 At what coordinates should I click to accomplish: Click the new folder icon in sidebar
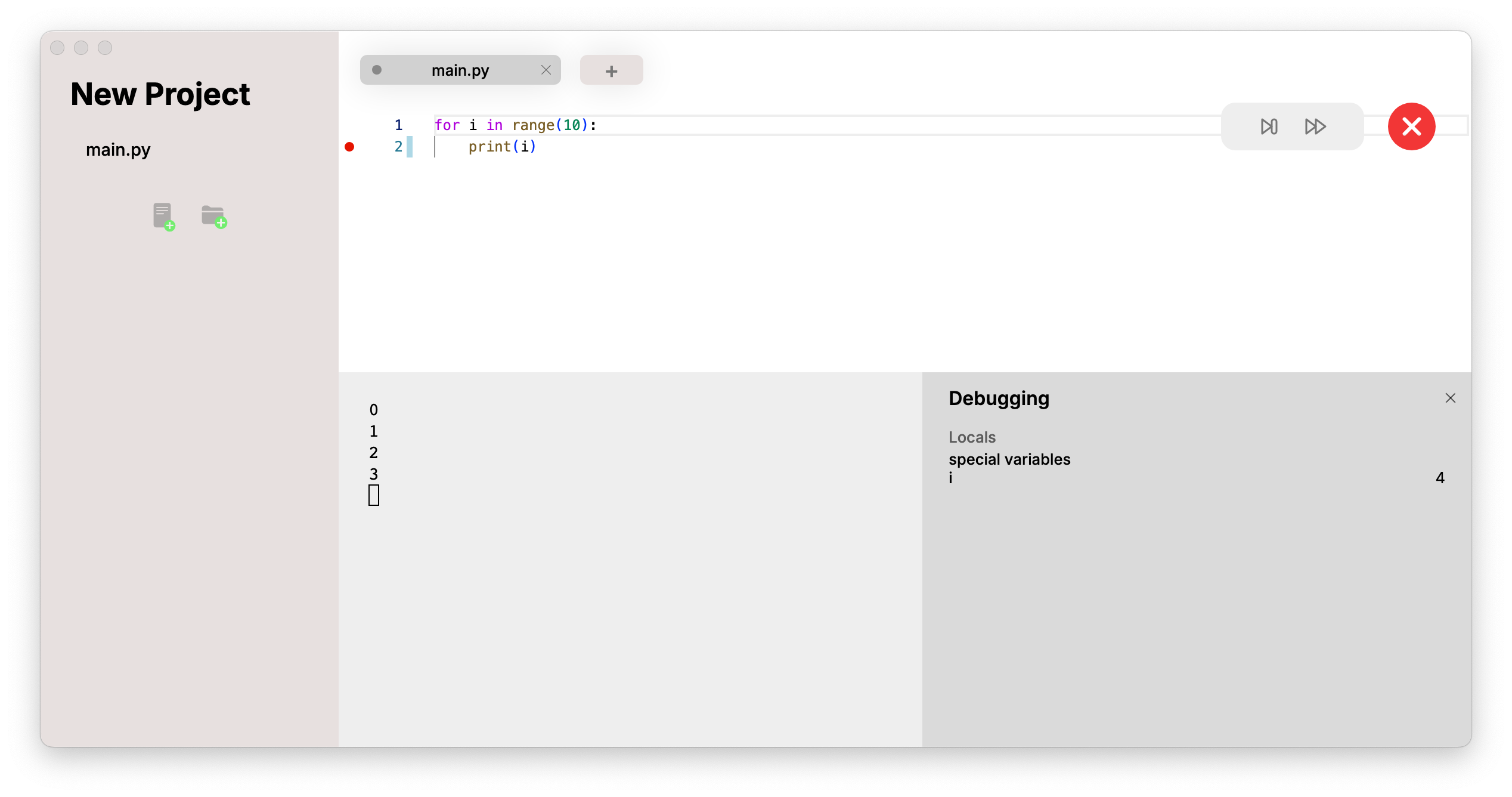(x=213, y=216)
